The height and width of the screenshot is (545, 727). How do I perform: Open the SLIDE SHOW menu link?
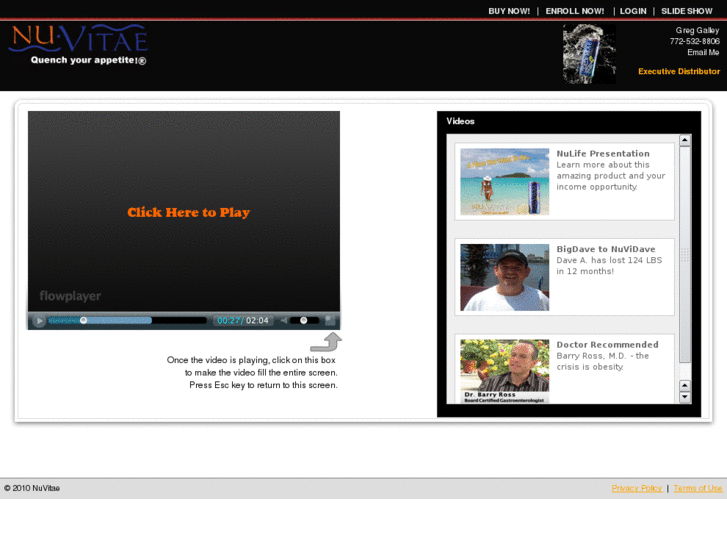[687, 11]
